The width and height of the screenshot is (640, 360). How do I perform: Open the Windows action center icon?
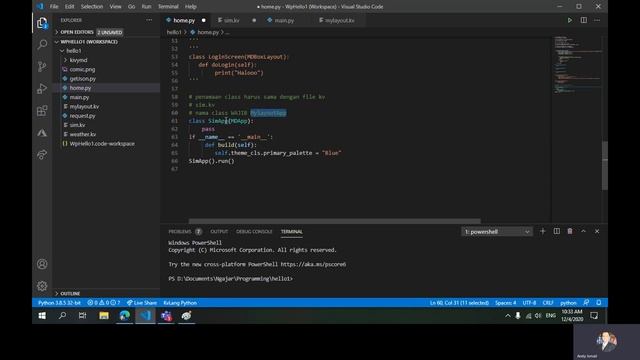coord(594,316)
